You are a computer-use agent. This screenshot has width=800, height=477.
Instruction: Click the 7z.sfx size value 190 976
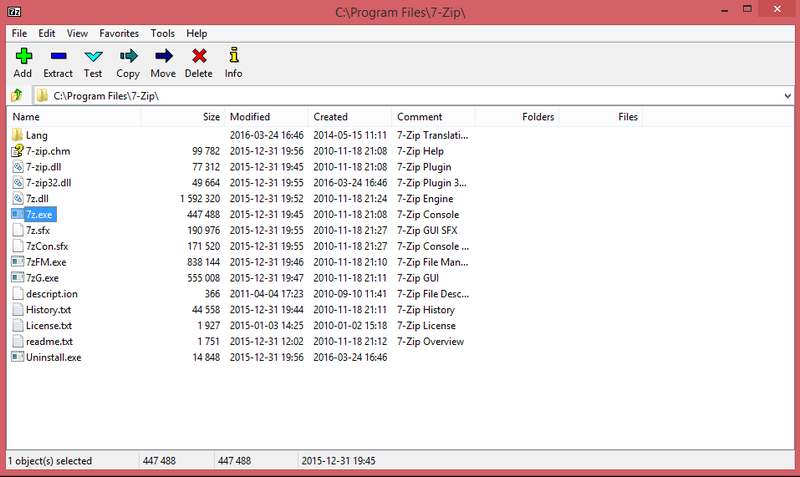click(204, 230)
